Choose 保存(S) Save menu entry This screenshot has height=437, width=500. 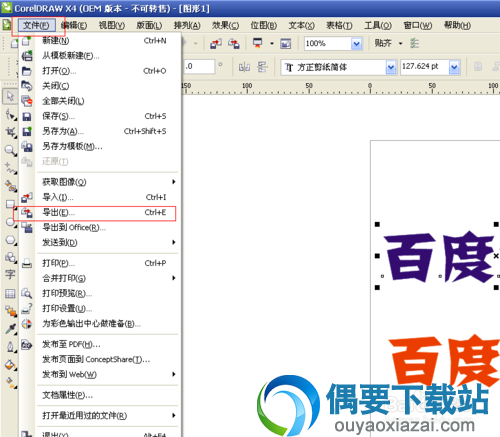point(100,116)
